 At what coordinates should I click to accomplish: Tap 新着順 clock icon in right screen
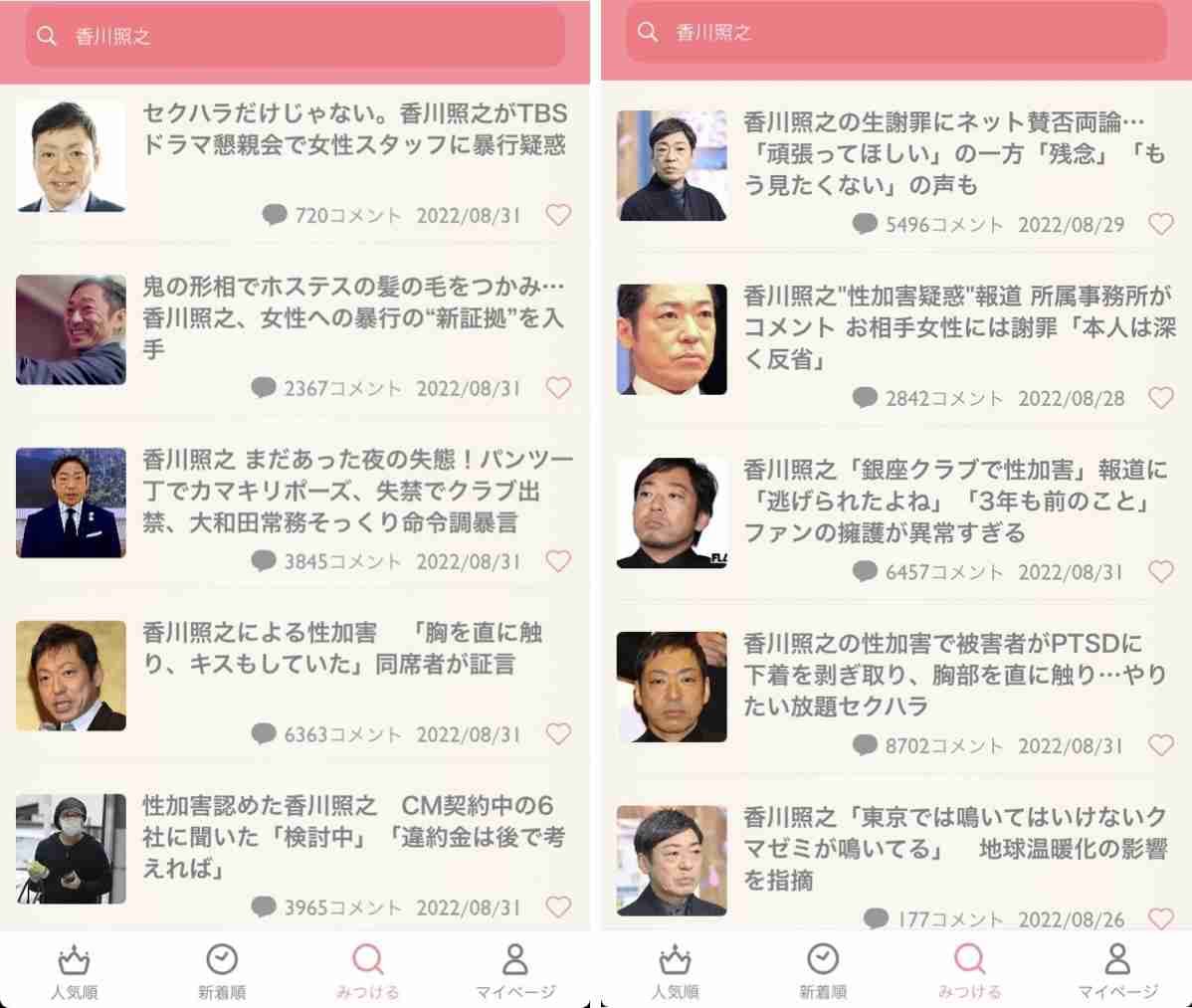(823, 959)
